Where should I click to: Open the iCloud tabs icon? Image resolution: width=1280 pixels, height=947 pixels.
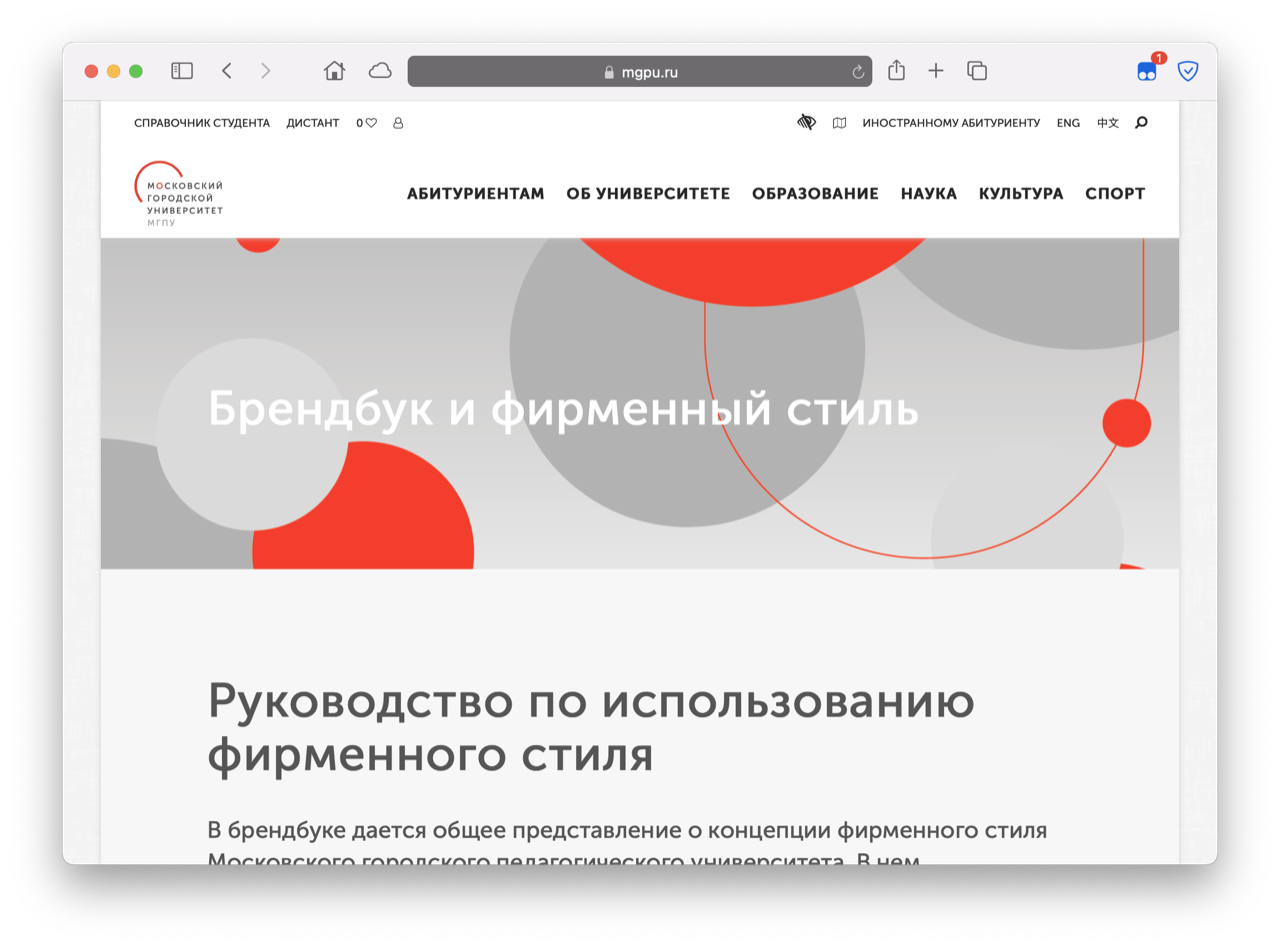click(380, 71)
